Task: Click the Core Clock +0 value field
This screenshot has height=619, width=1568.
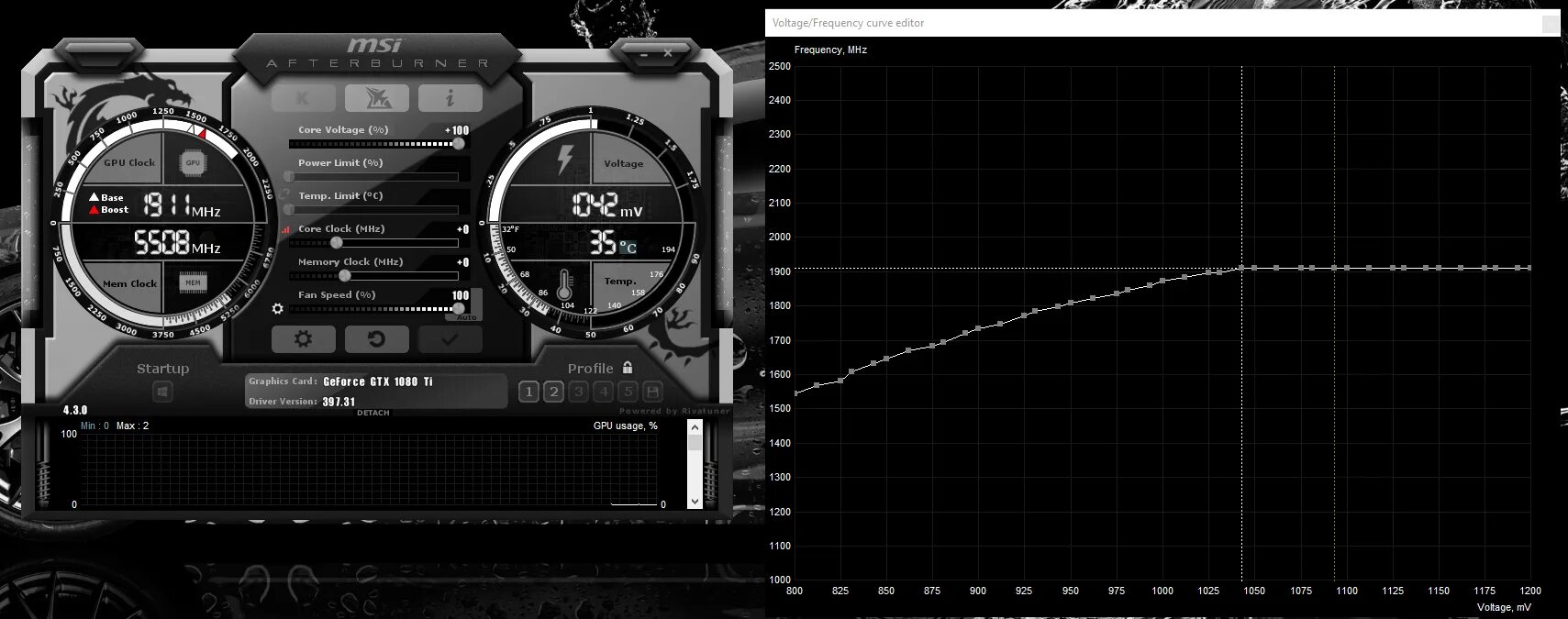Action: click(x=462, y=229)
